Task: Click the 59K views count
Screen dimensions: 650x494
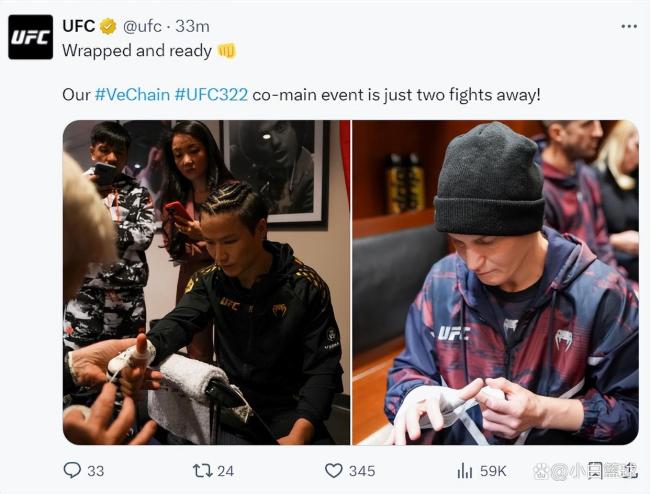Action: pos(493,471)
